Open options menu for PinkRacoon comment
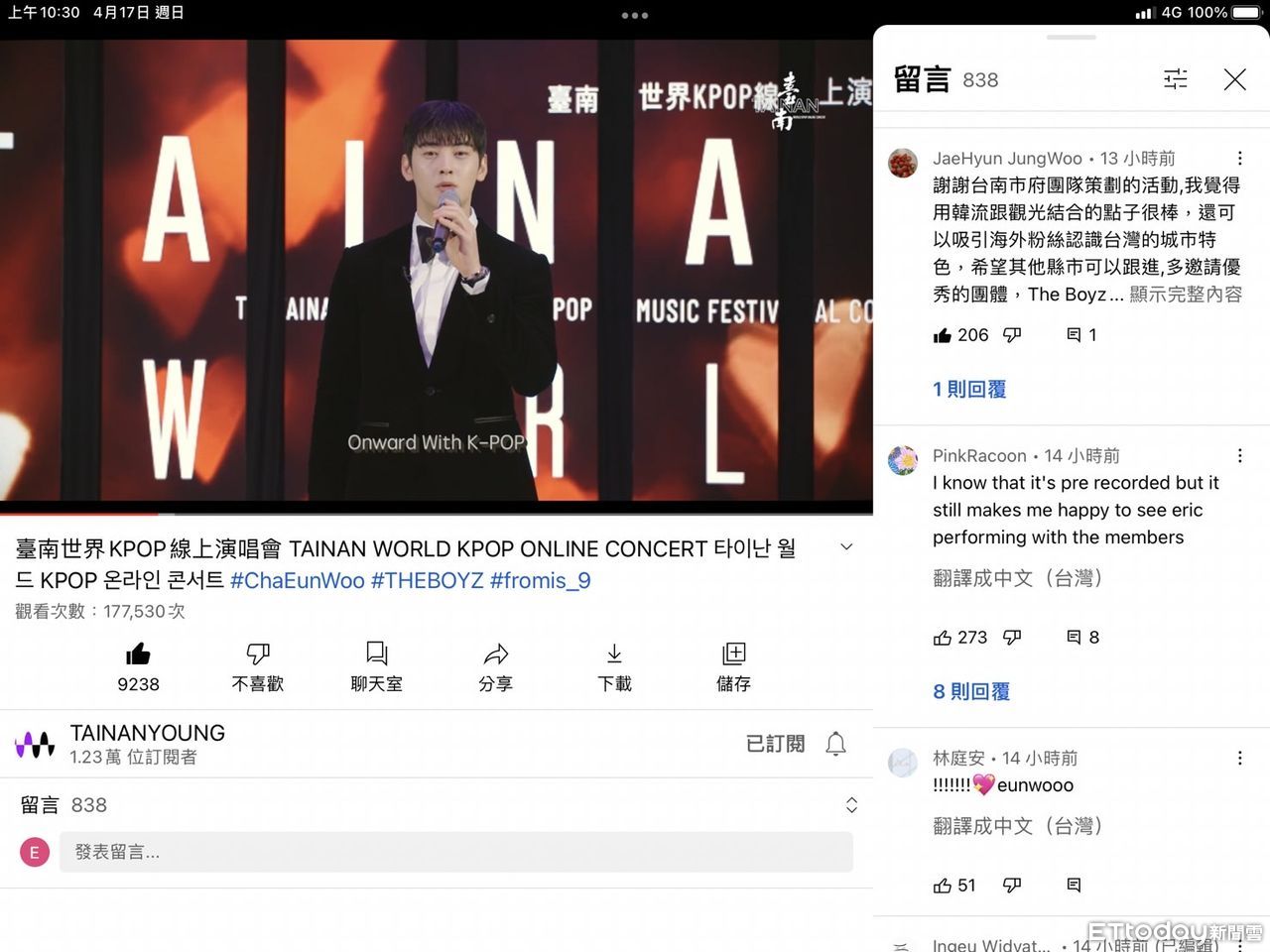The height and width of the screenshot is (952, 1270). tap(1239, 456)
